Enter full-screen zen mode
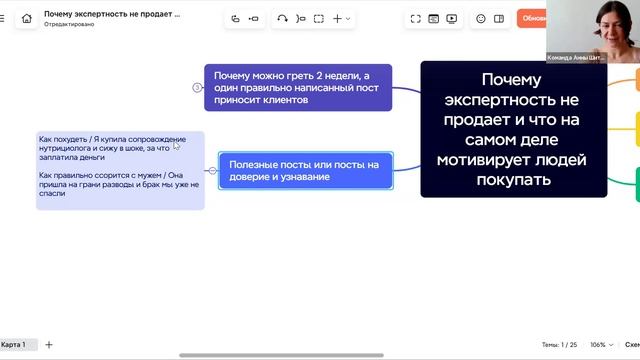The image size is (640, 360). (x=416, y=19)
